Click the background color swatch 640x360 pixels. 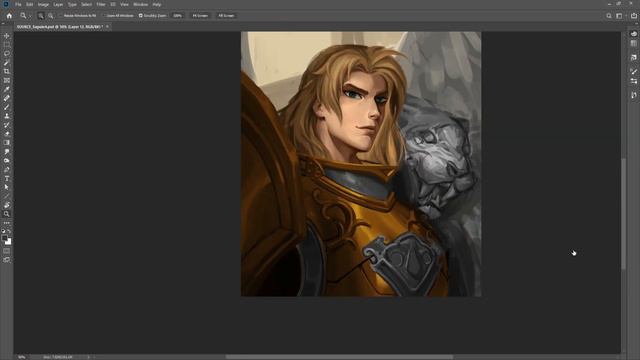pyautogui.click(x=9, y=242)
